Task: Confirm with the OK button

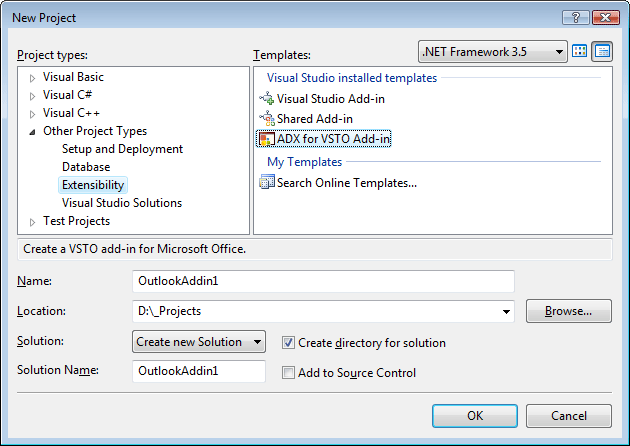Action: pyautogui.click(x=475, y=416)
